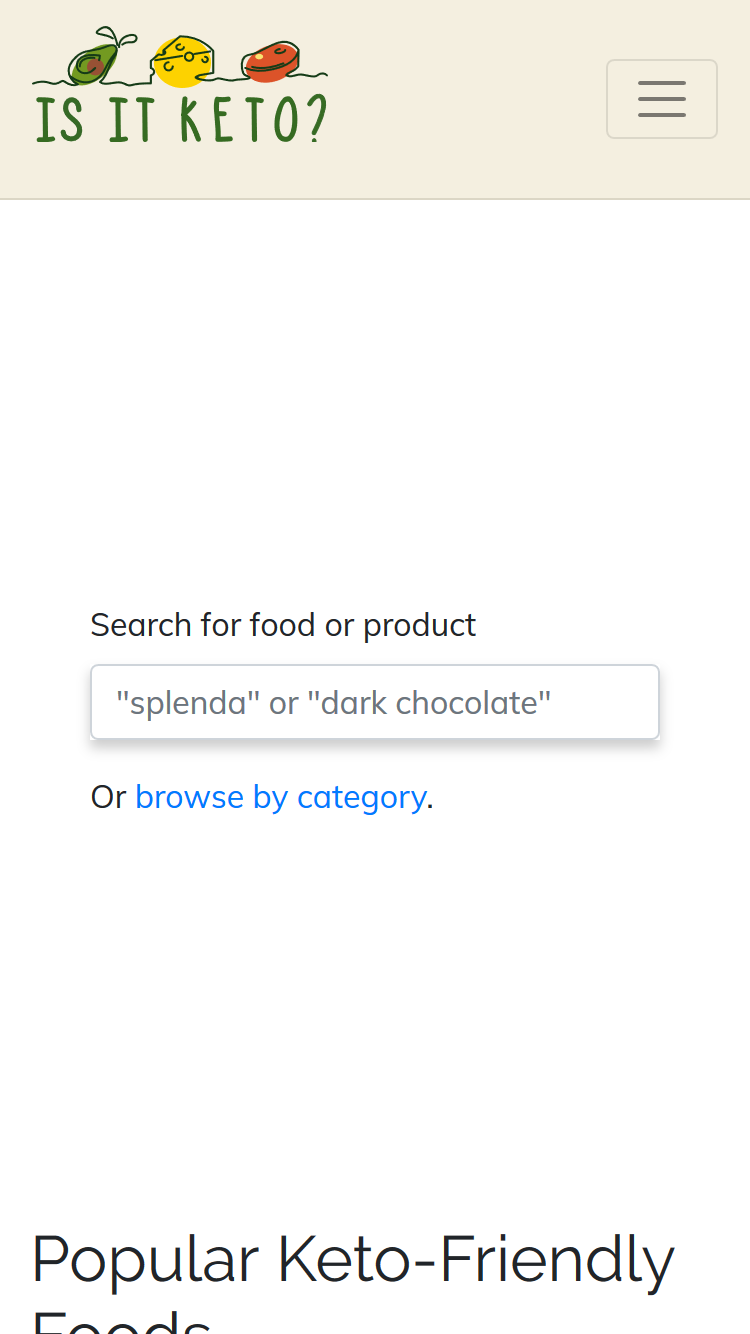Go to homepage via Is It Keto logo
This screenshot has height=1334, width=750.
click(x=180, y=86)
